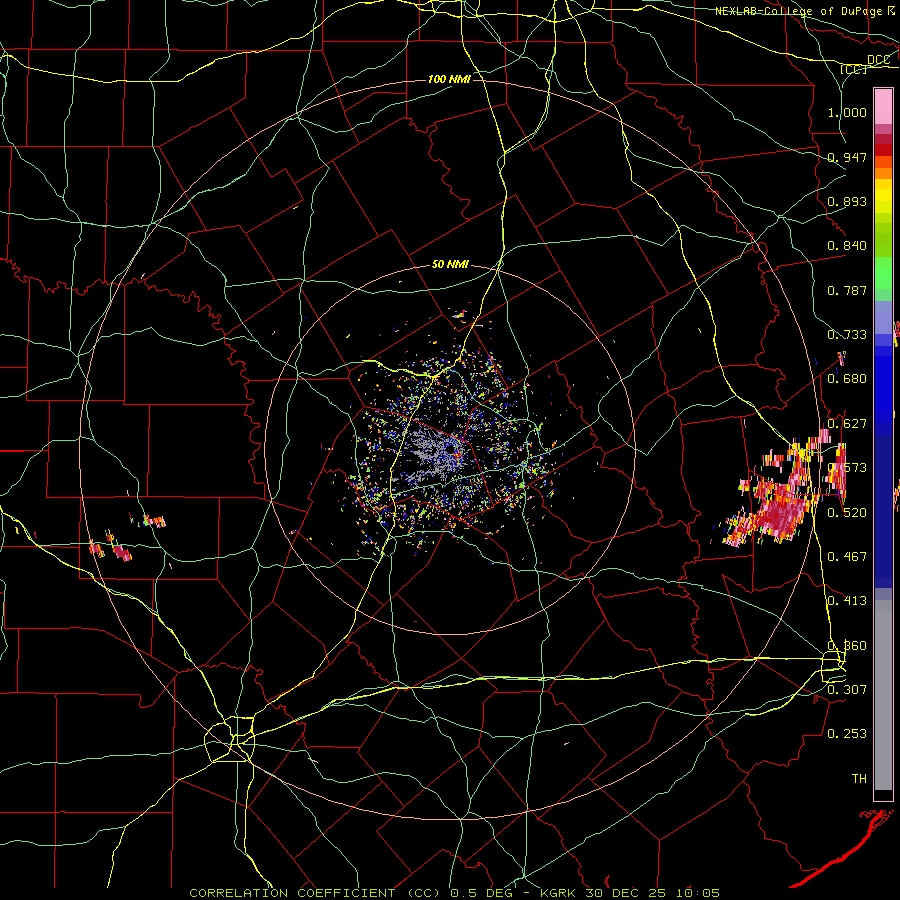Image resolution: width=900 pixels, height=900 pixels.
Task: Click the radar site at the rings' center
Action: tap(451, 449)
